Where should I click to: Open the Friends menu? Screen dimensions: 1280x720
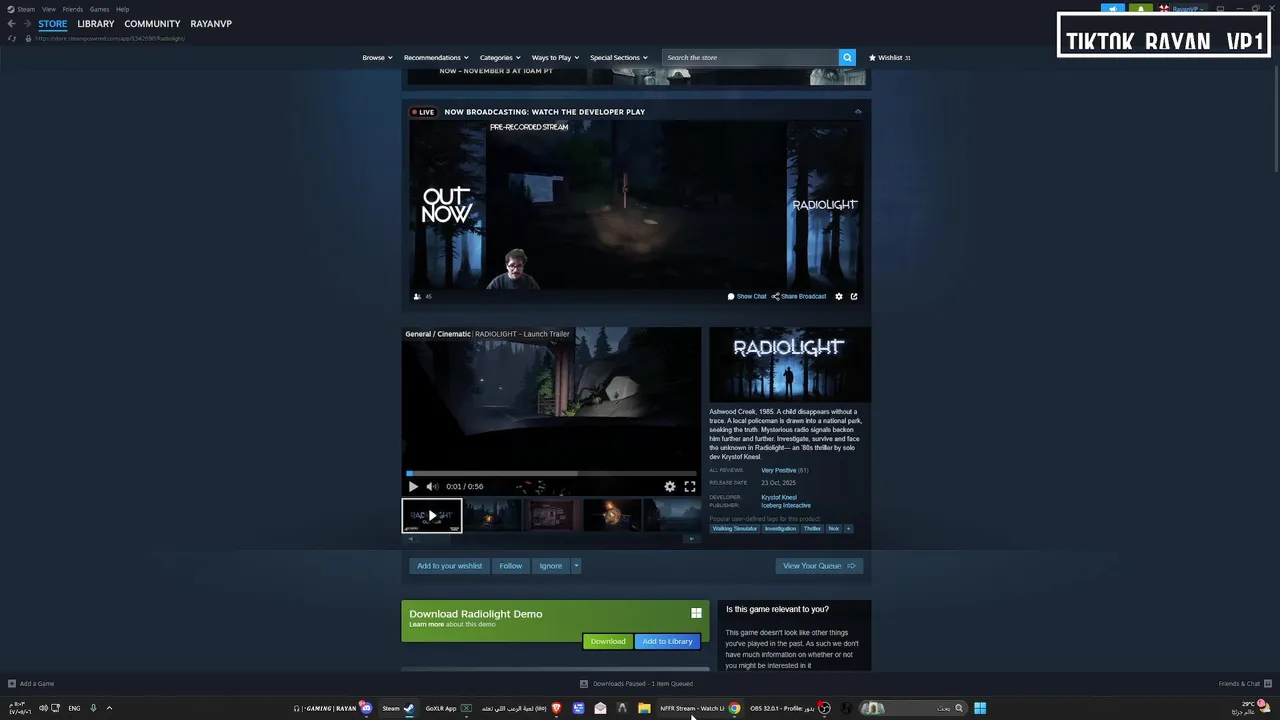coord(72,9)
